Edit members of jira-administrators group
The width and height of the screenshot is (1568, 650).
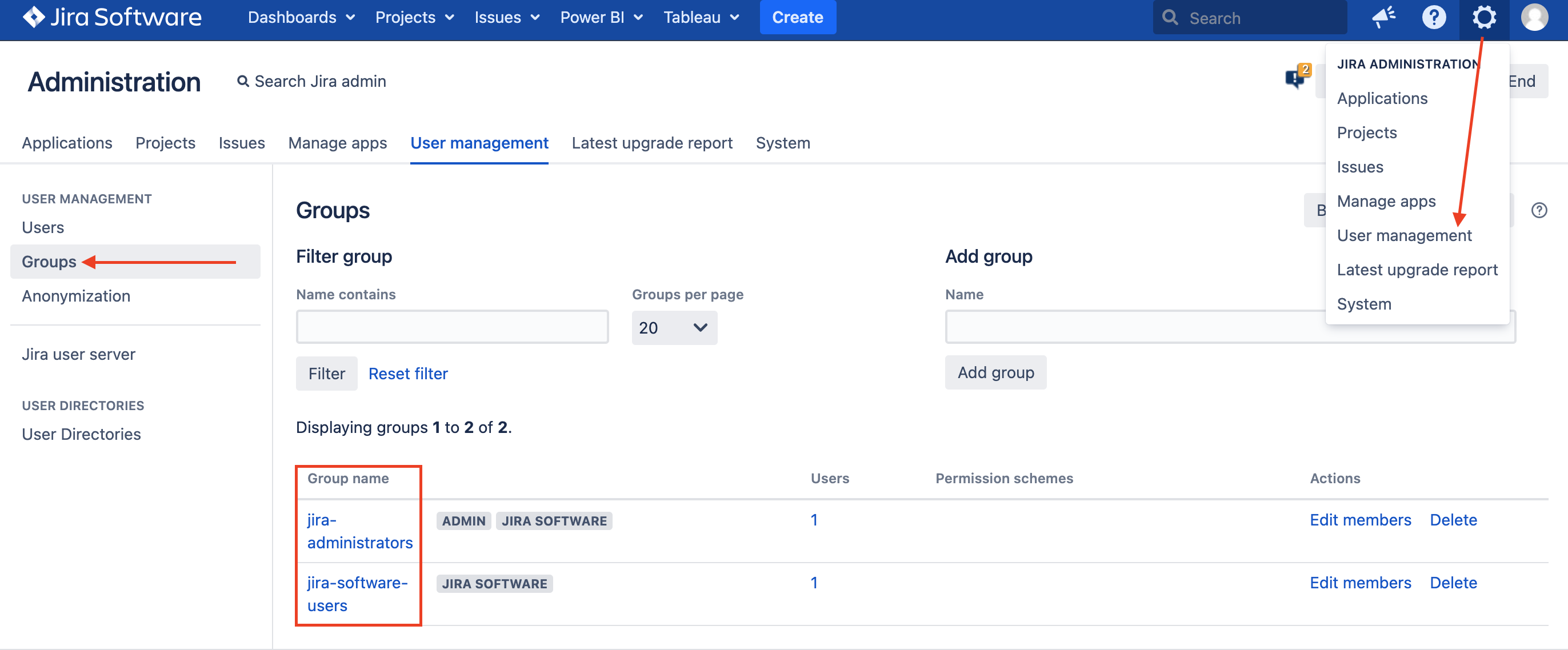pyautogui.click(x=1360, y=520)
